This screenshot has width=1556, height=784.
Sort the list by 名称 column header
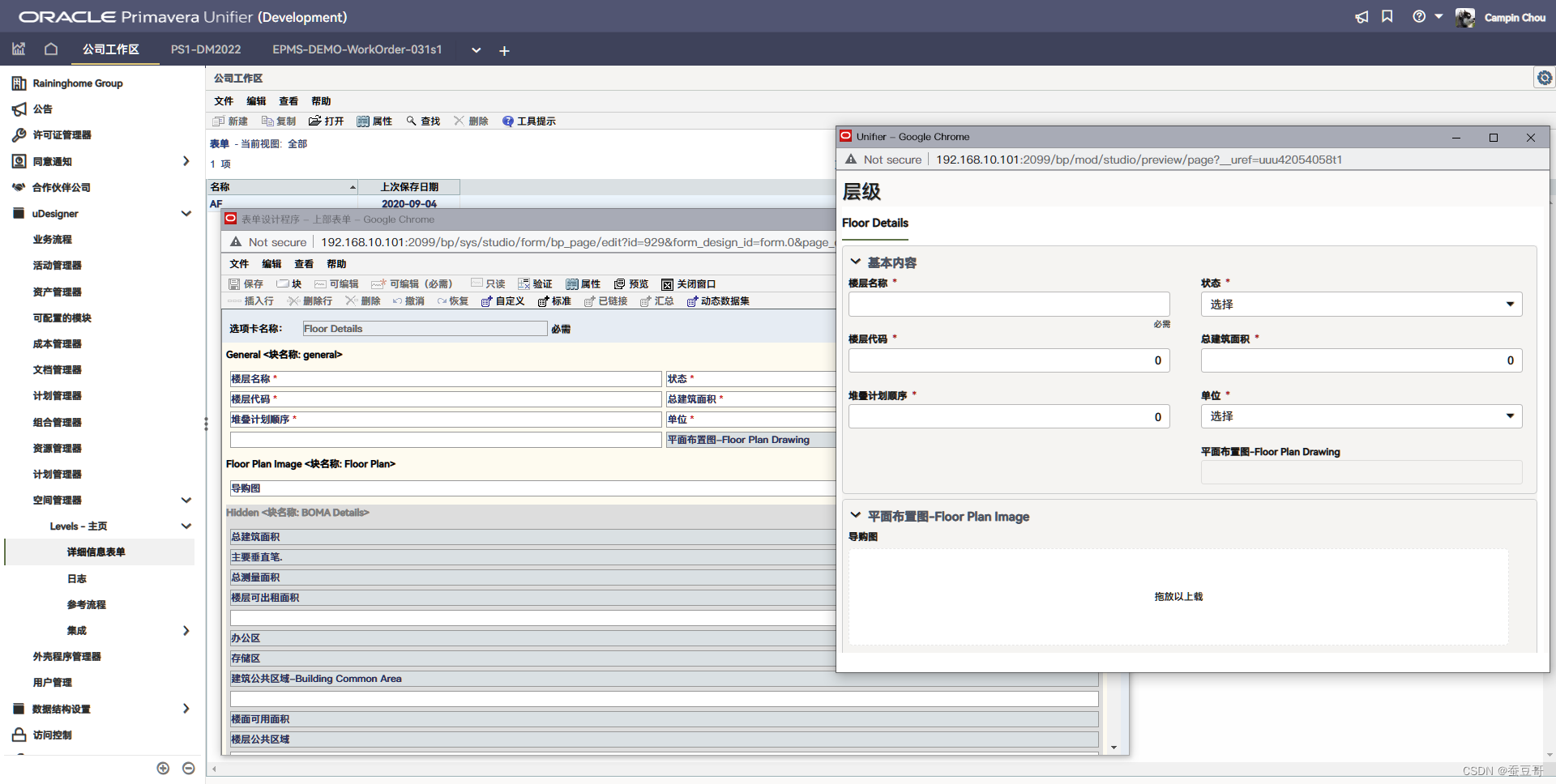point(283,187)
